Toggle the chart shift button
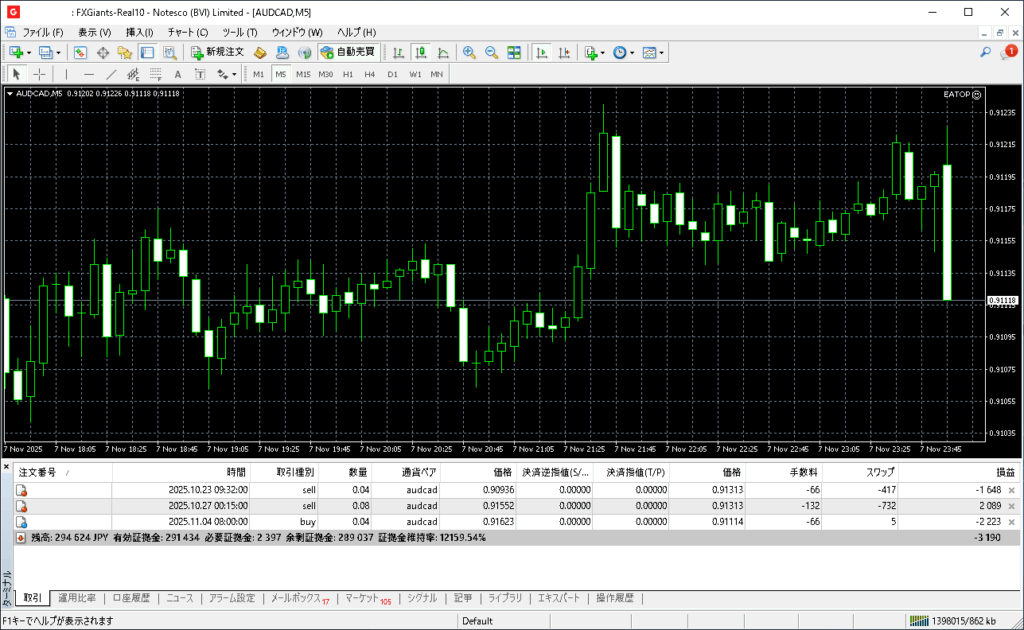The height and width of the screenshot is (630, 1024). point(565,52)
